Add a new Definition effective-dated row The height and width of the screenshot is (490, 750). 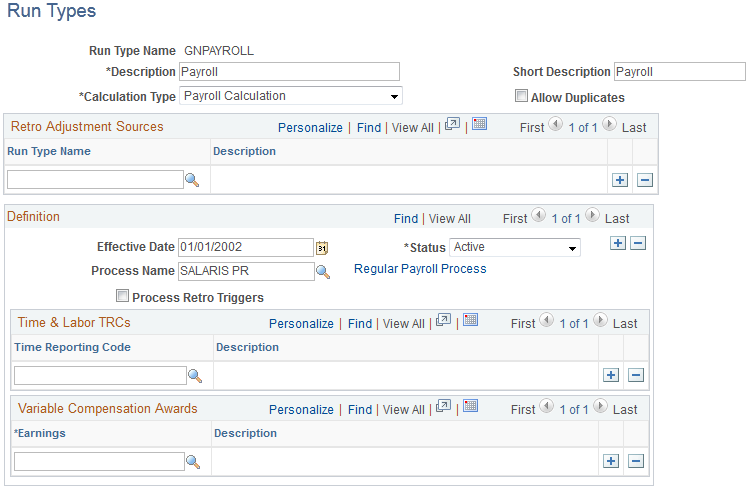coord(618,243)
